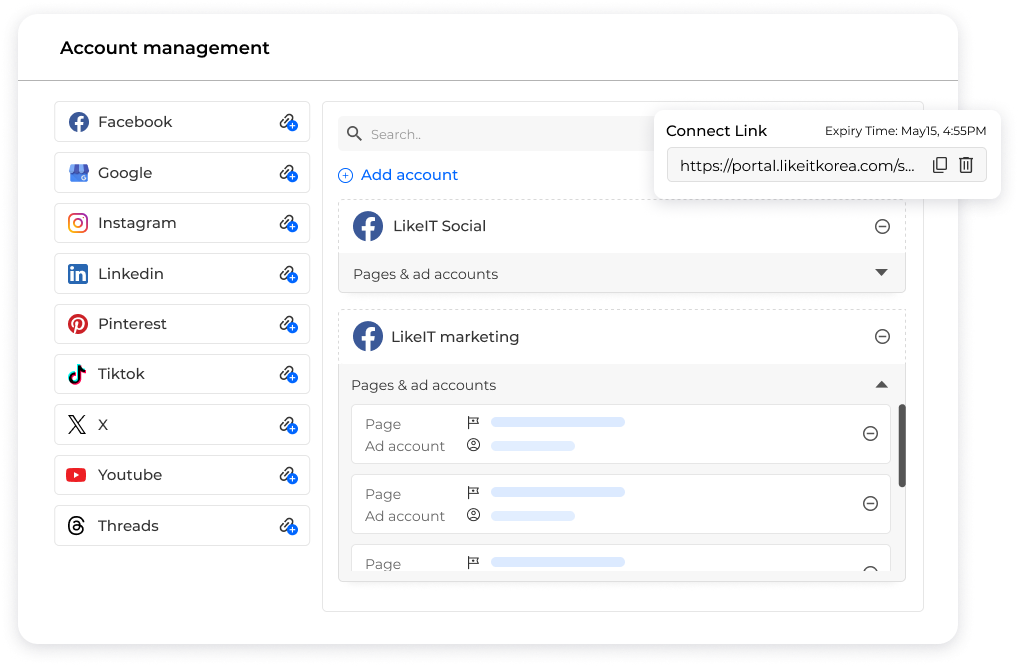Delete the Connect Link with trash icon
This screenshot has width=1019, height=666.
966,165
